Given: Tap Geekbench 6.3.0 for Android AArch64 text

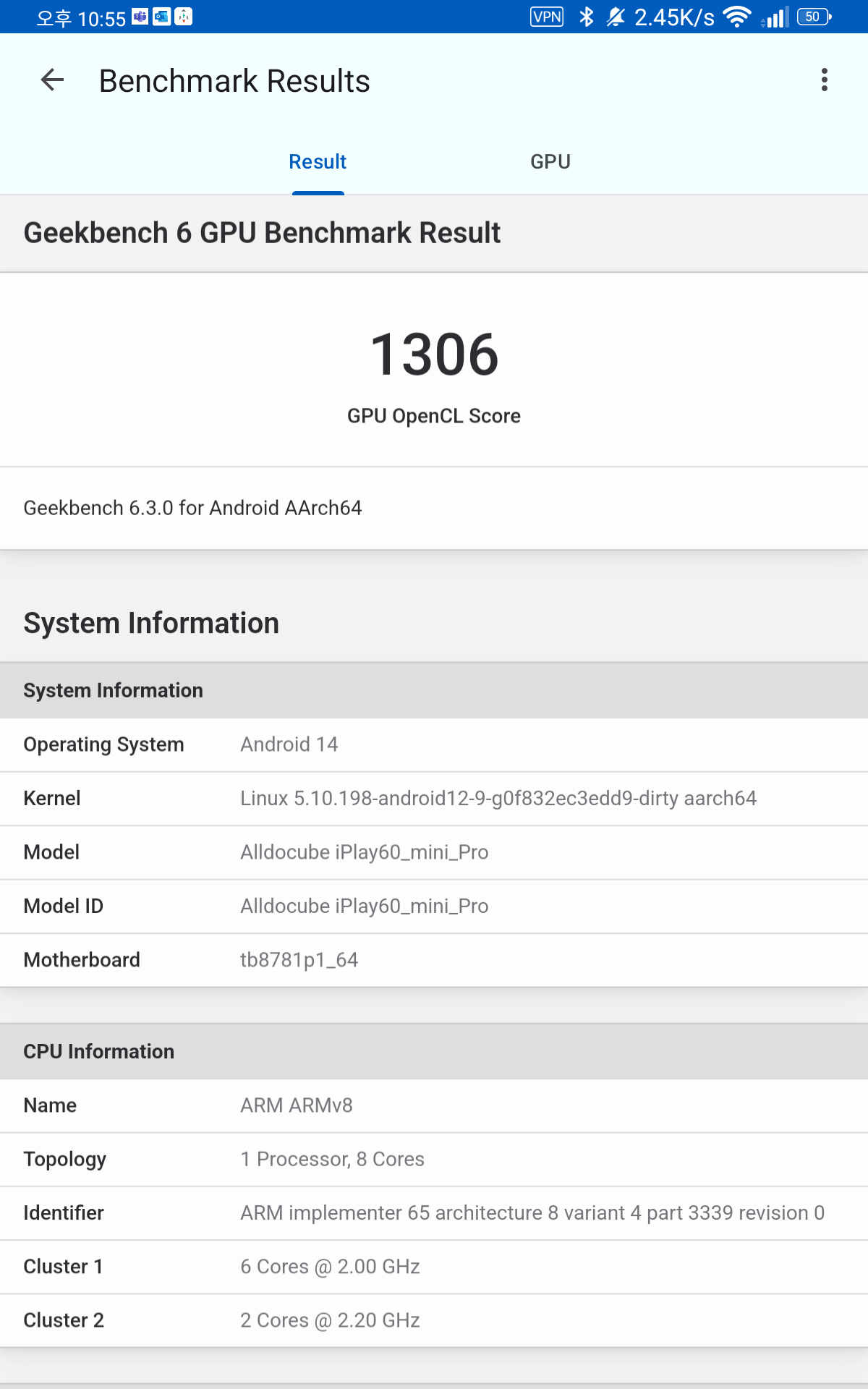Looking at the screenshot, I should coord(192,508).
